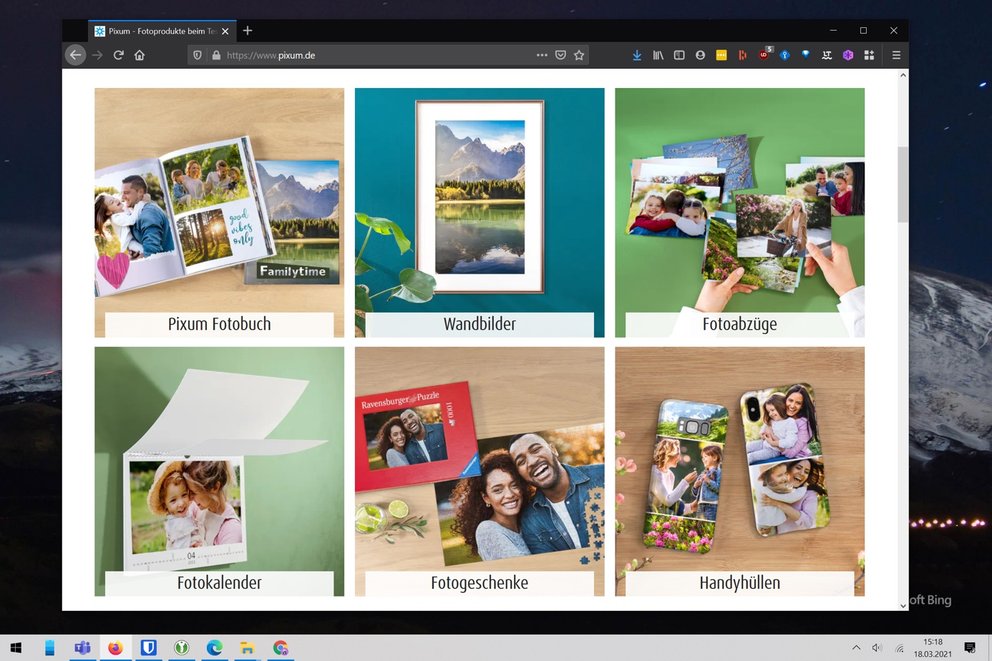This screenshot has height=661, width=992.
Task: Open the Windows Start menu
Action: click(16, 648)
